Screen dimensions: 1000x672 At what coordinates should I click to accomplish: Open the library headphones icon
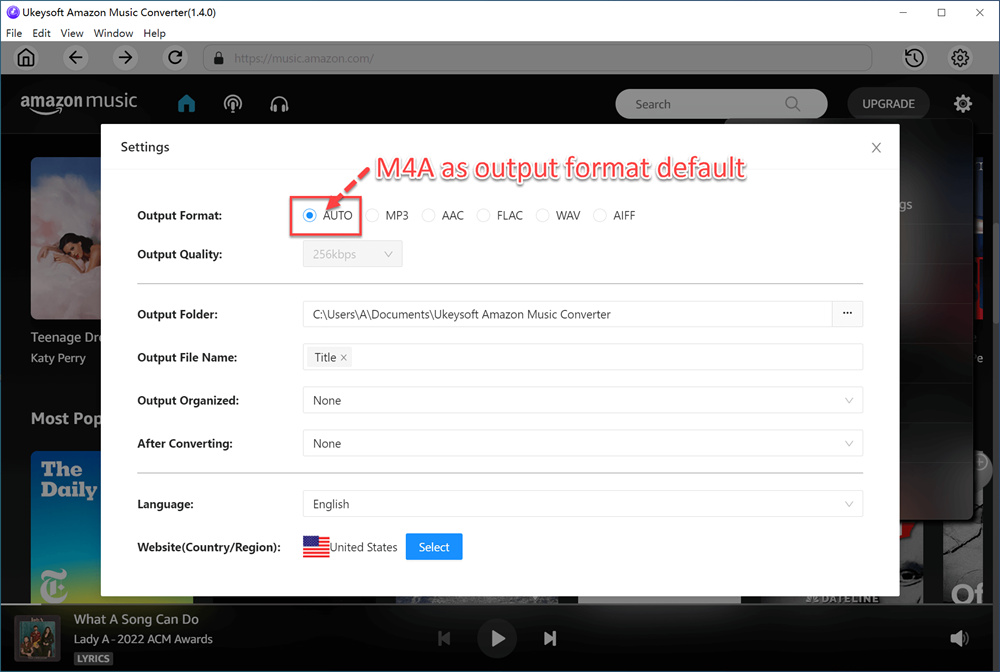tap(279, 103)
